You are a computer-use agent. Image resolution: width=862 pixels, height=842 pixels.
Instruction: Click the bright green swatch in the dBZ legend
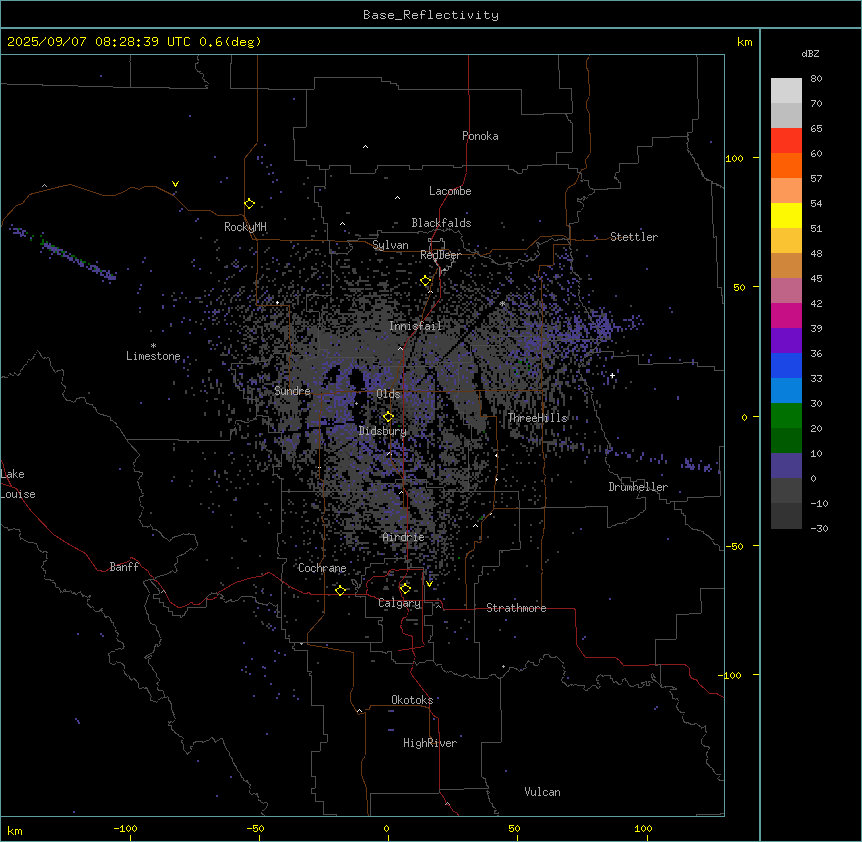(x=786, y=416)
